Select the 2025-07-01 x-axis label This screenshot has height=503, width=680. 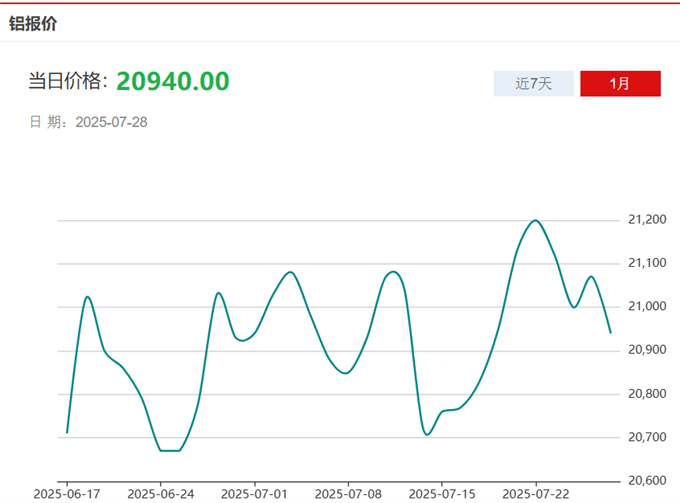click(x=254, y=494)
